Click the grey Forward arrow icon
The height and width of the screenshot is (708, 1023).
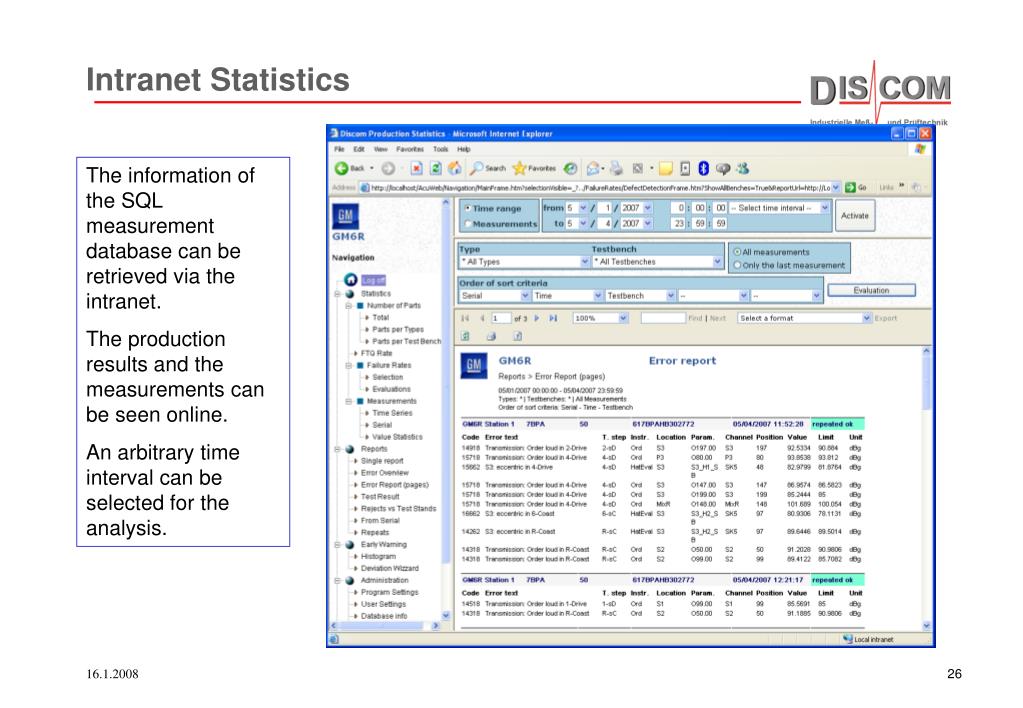click(388, 168)
